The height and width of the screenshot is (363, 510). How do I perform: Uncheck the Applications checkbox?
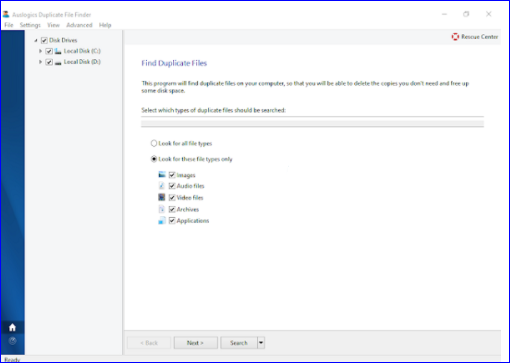[172, 221]
